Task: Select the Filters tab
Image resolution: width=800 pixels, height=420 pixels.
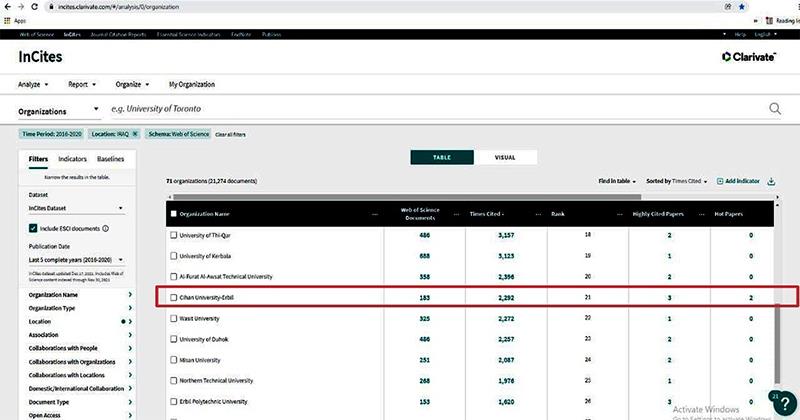Action: pos(38,159)
